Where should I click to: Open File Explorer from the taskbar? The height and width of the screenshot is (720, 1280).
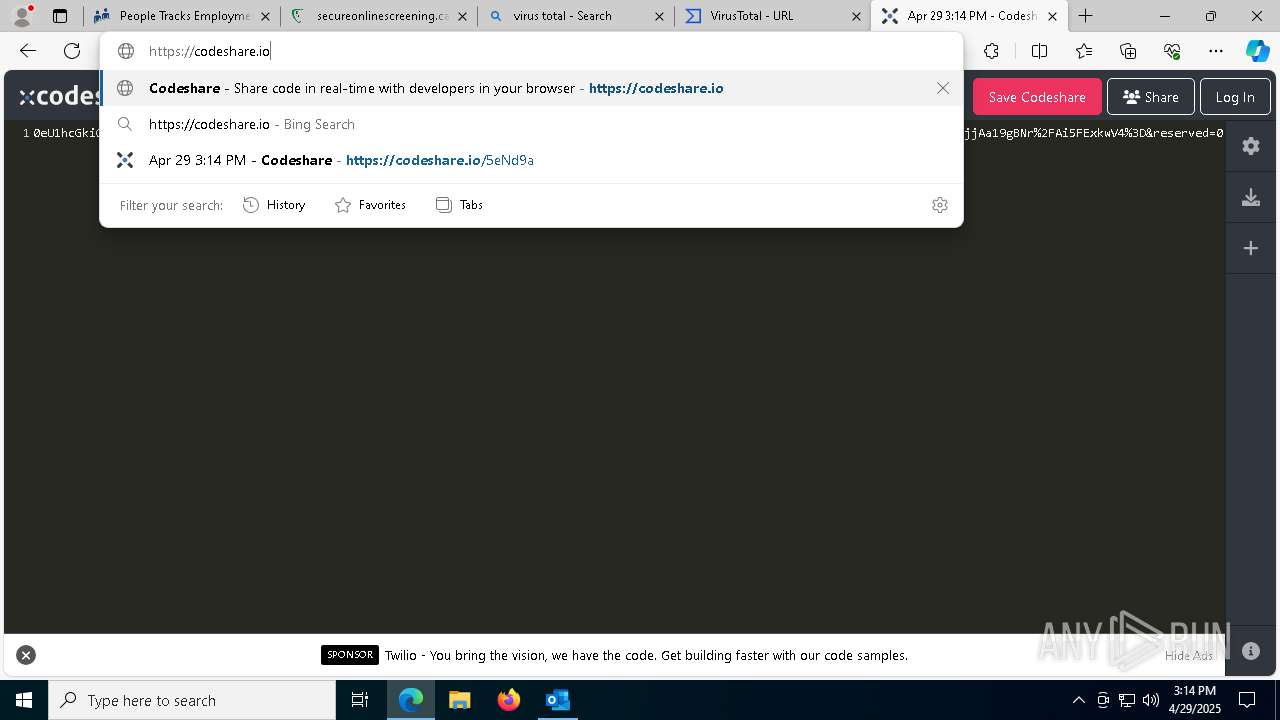coord(460,700)
